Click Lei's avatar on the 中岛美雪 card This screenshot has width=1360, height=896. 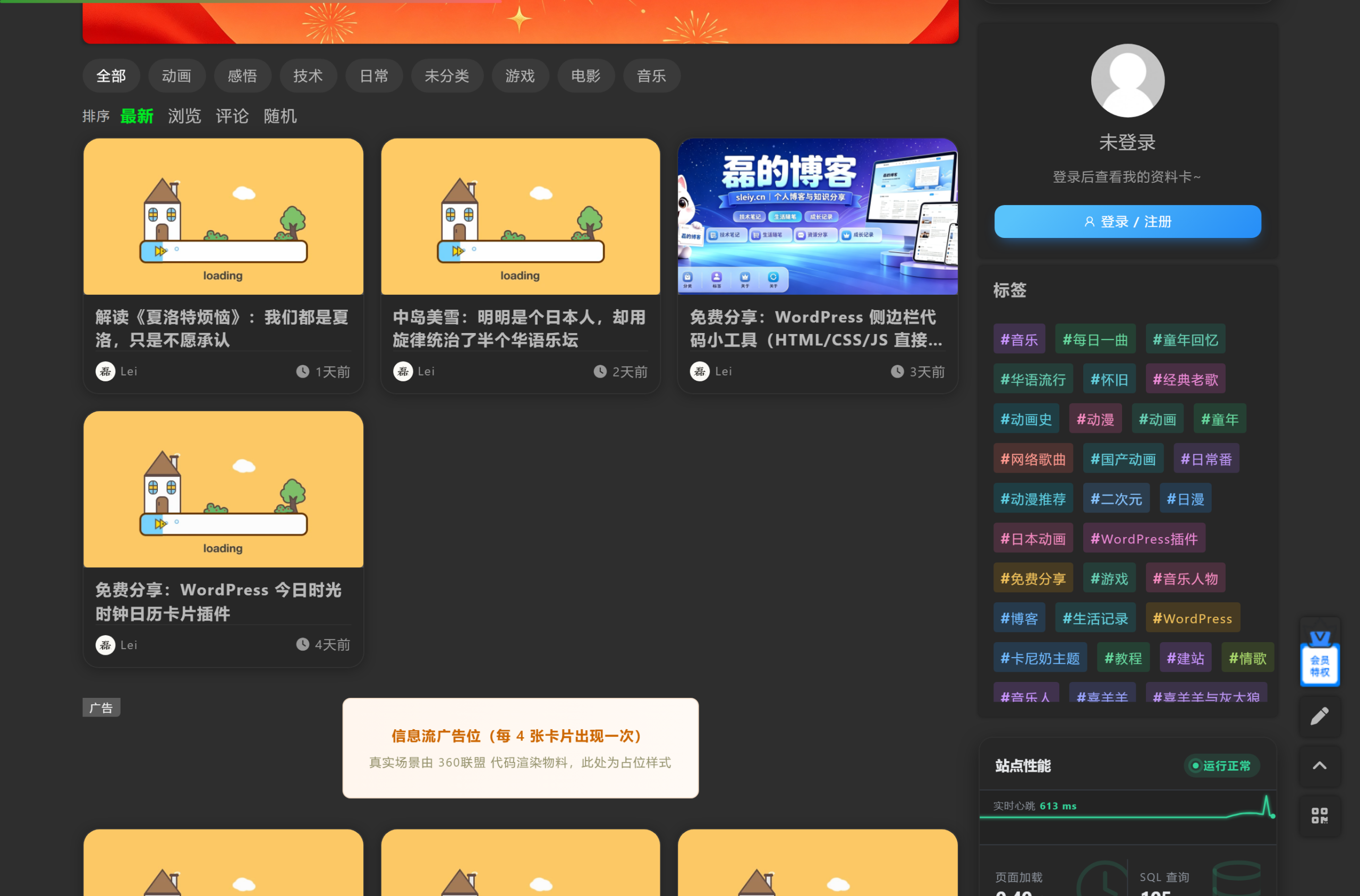point(403,371)
